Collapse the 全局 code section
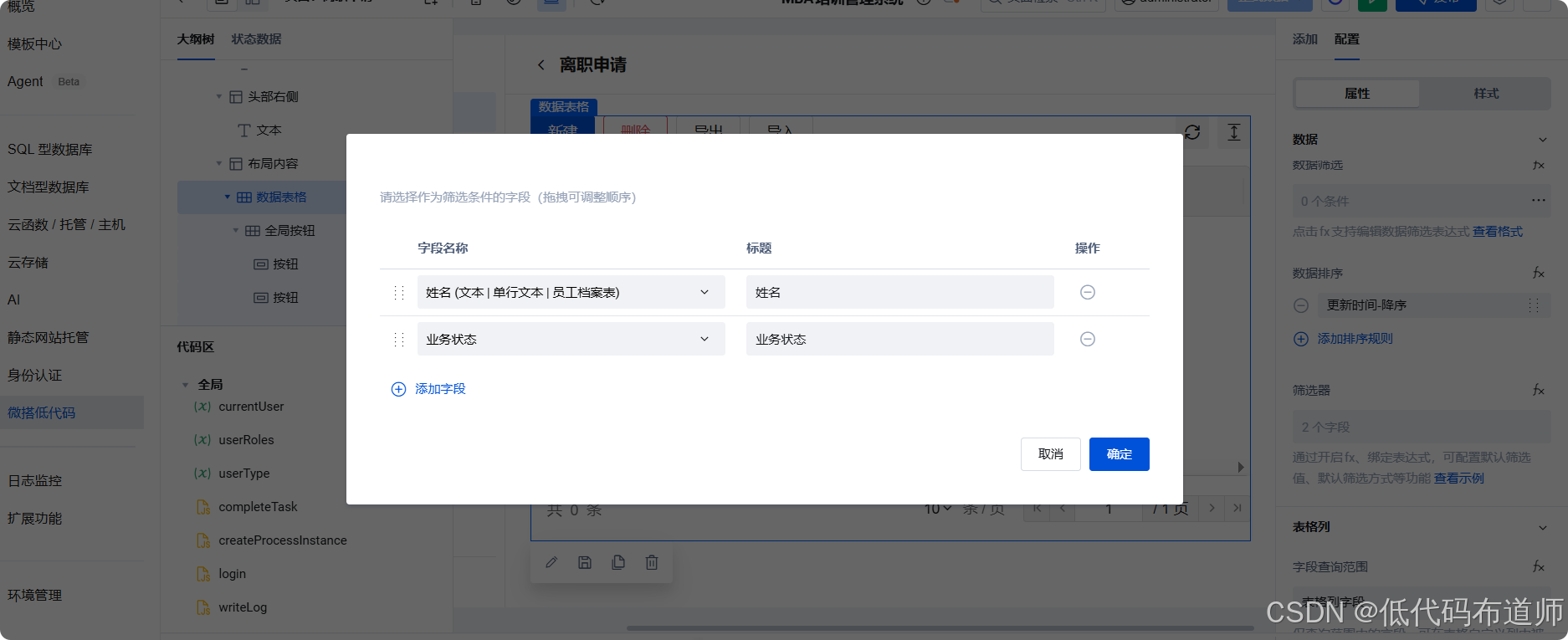This screenshot has height=640, width=1568. point(185,385)
